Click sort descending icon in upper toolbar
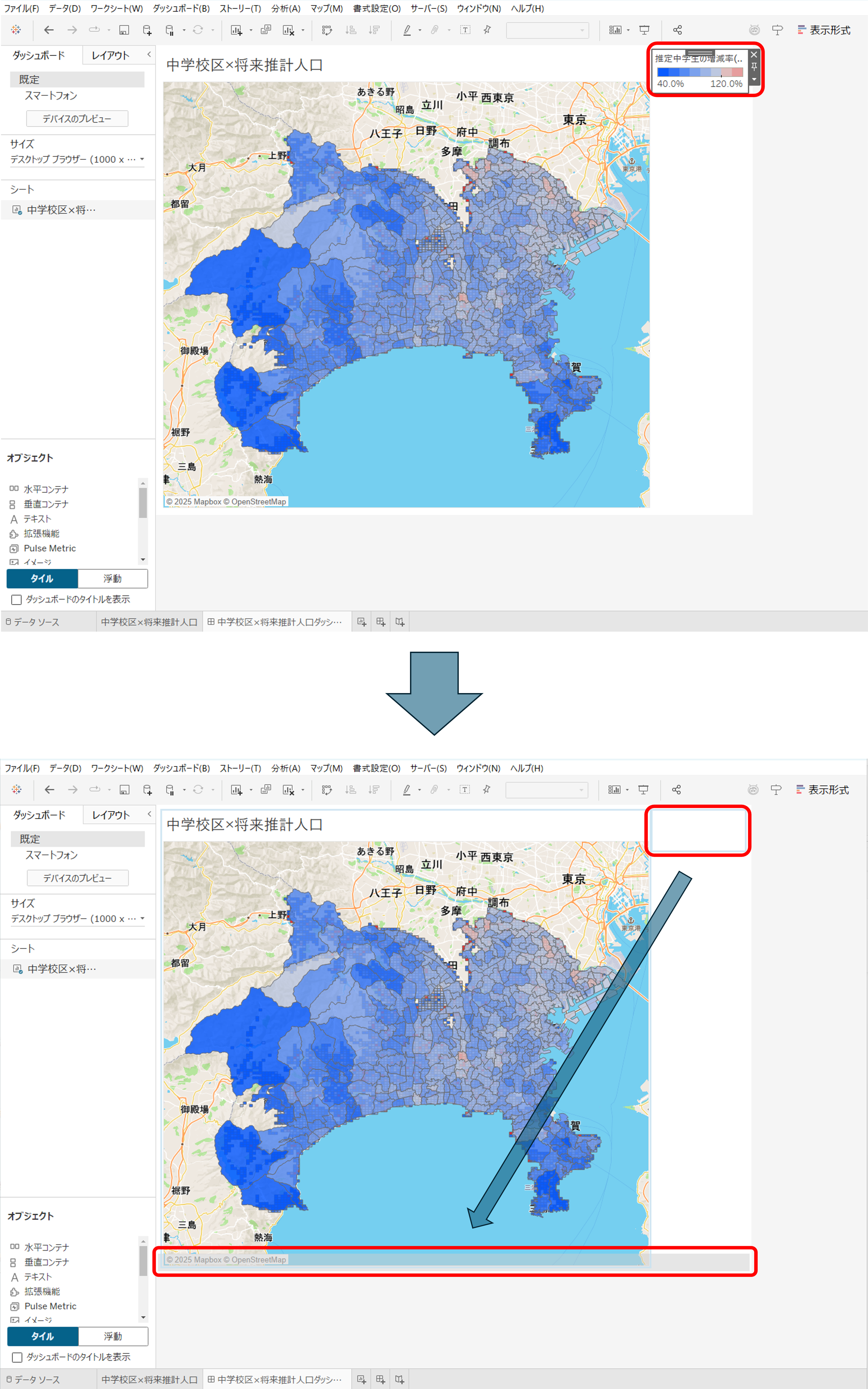This screenshot has height=1389, width=868. click(x=374, y=30)
